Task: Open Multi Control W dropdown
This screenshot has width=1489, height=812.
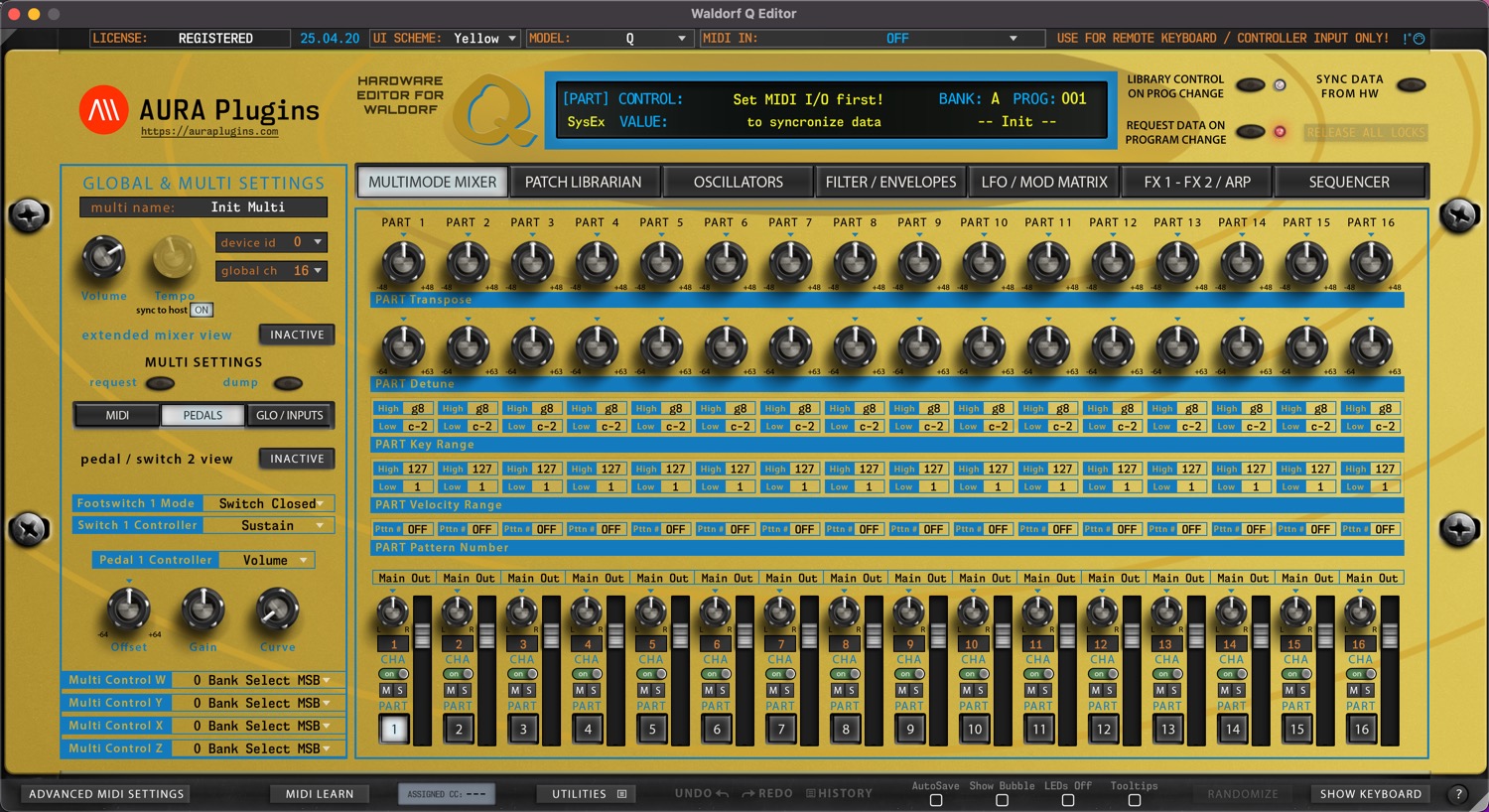Action: (x=203, y=680)
